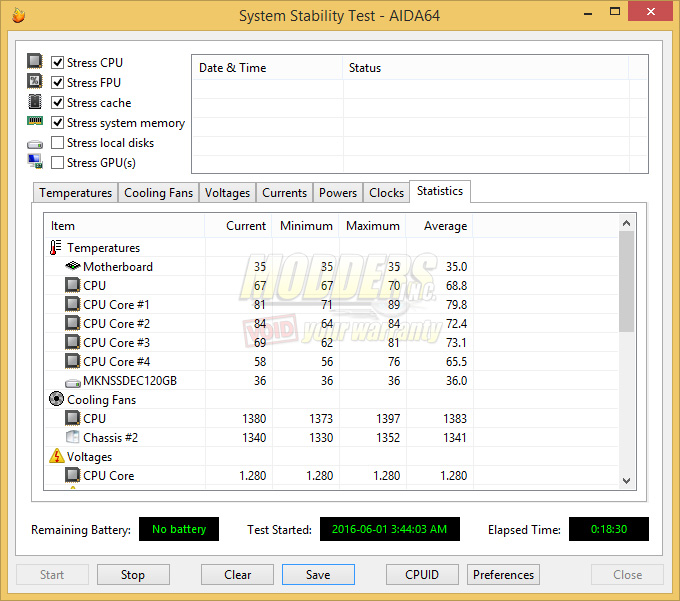The image size is (680, 601).
Task: Click the statistics list scrollbar thumb
Action: pyautogui.click(x=626, y=281)
